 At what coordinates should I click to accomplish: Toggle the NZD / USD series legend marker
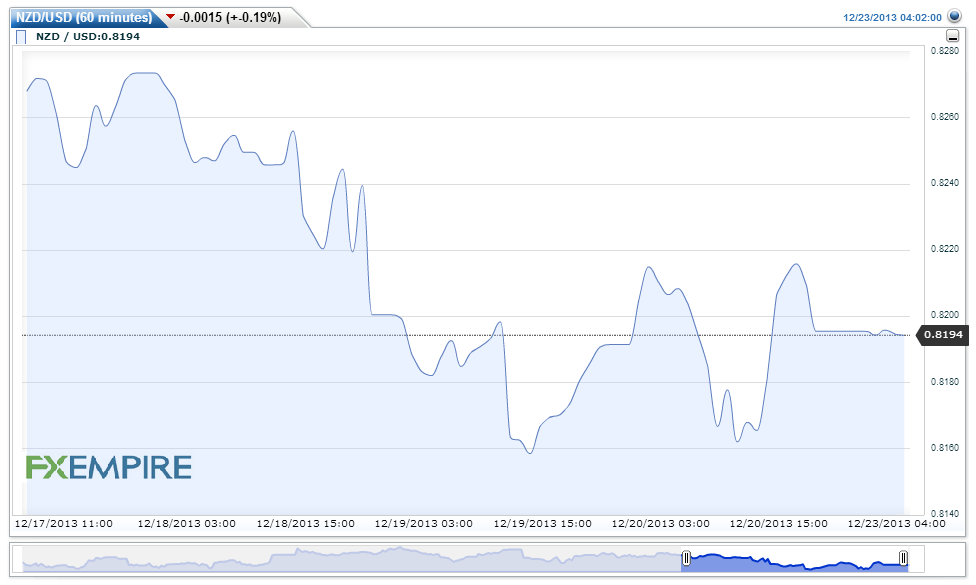(21, 37)
